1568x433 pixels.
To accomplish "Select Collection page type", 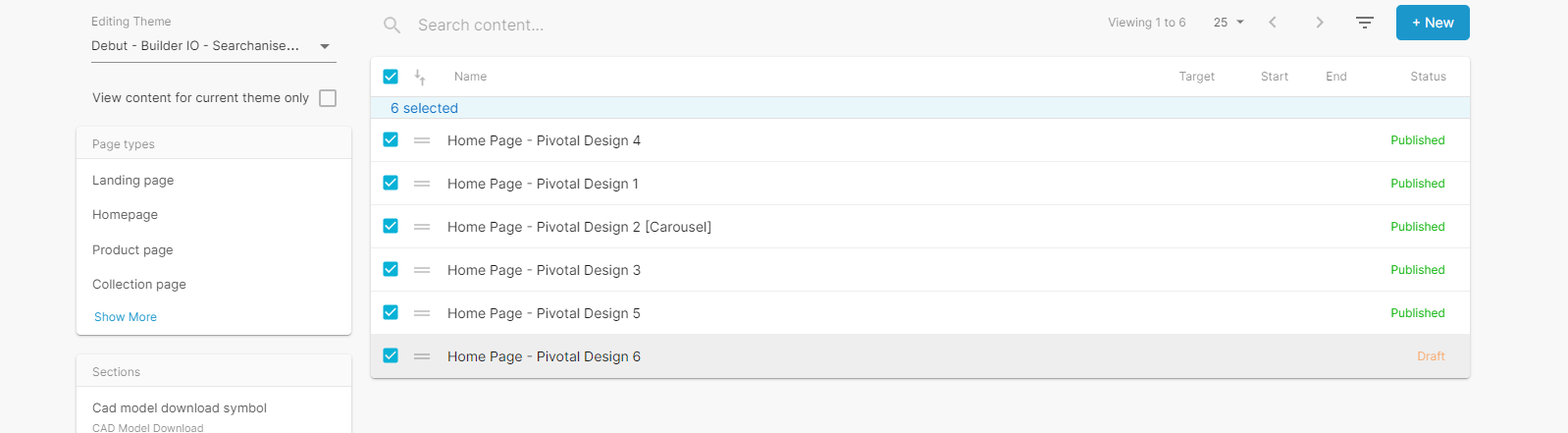I will 139,285.
